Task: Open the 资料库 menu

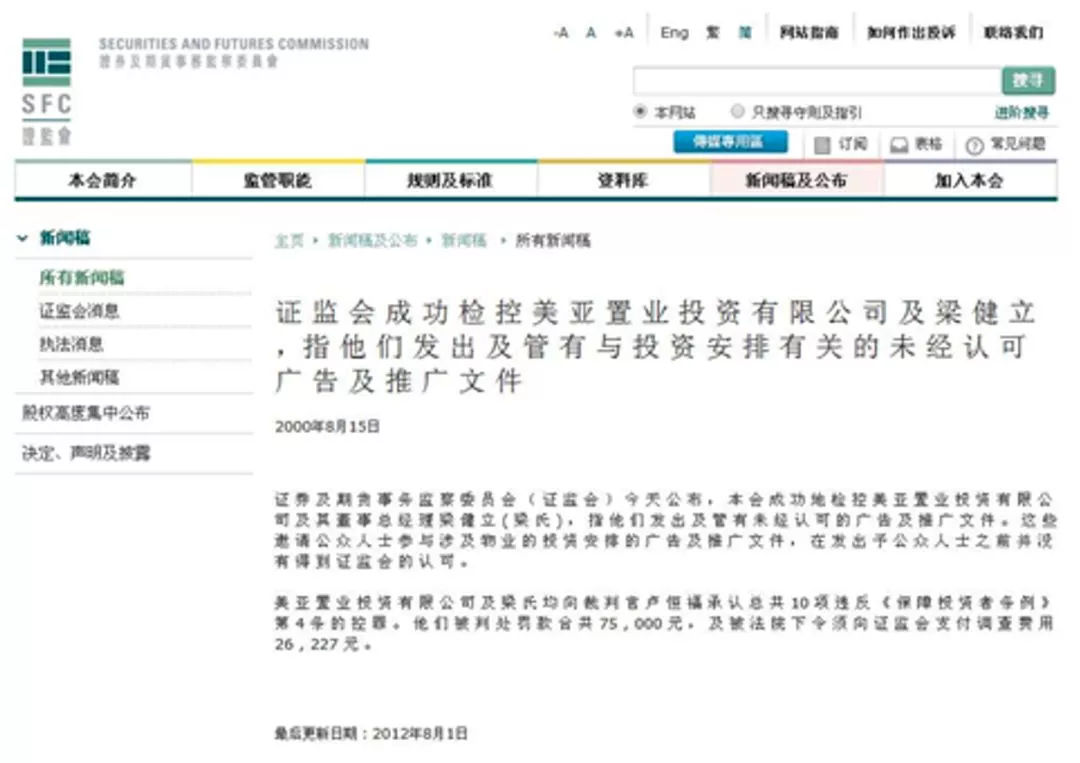Action: [623, 180]
